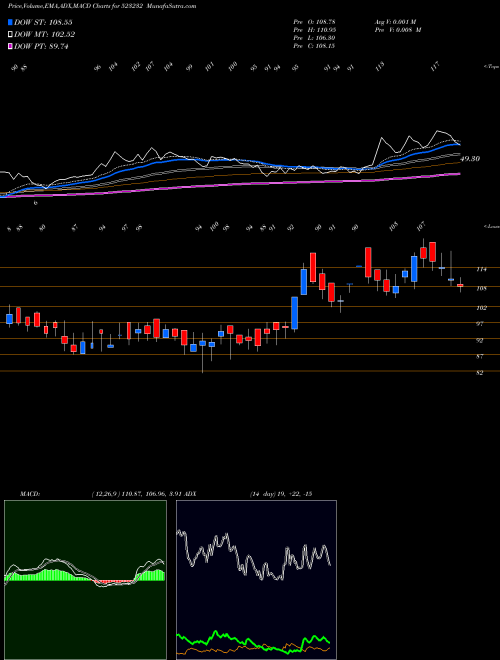Image resolution: width=500 pixels, height=660 pixels.
Task: Click the 97 price axis label
Action: [480, 324]
